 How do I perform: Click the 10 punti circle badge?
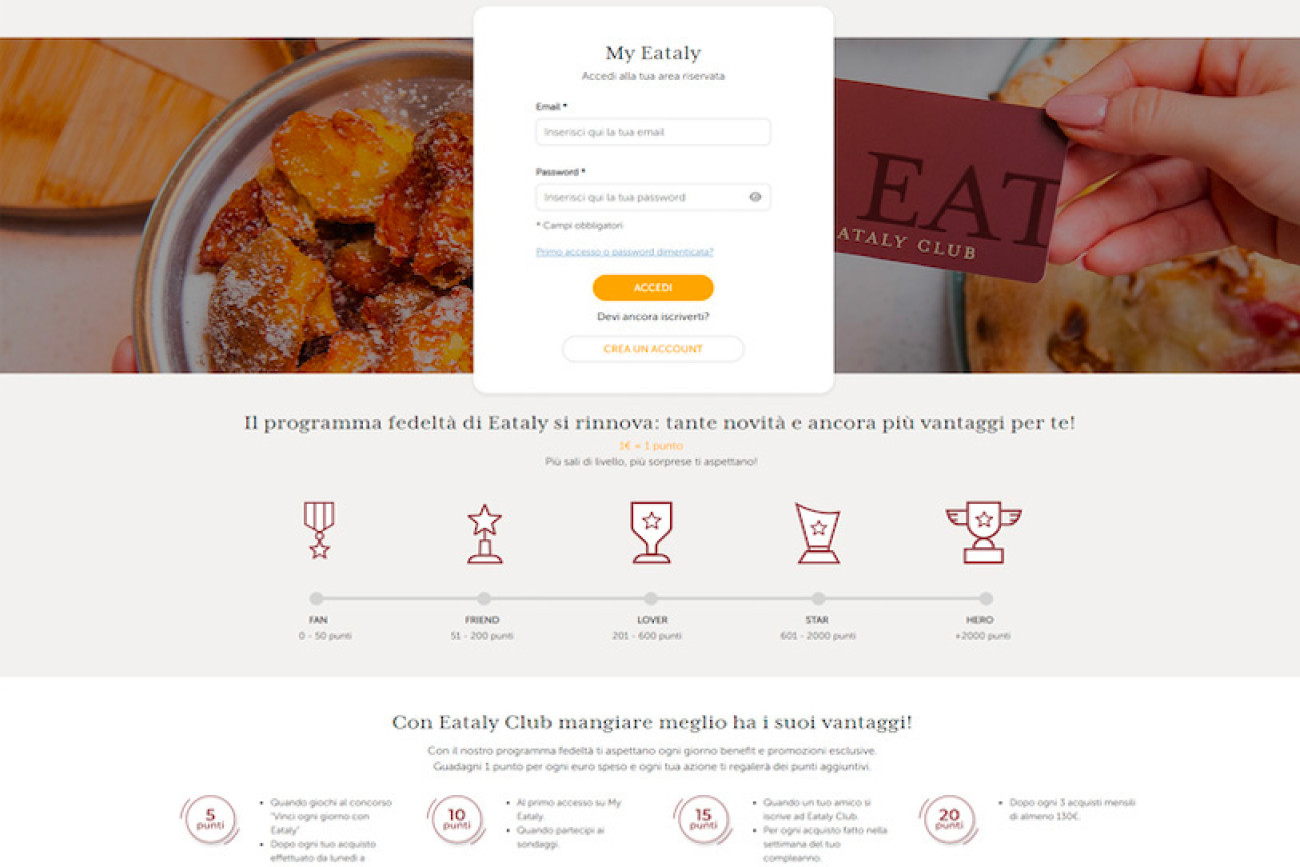456,820
